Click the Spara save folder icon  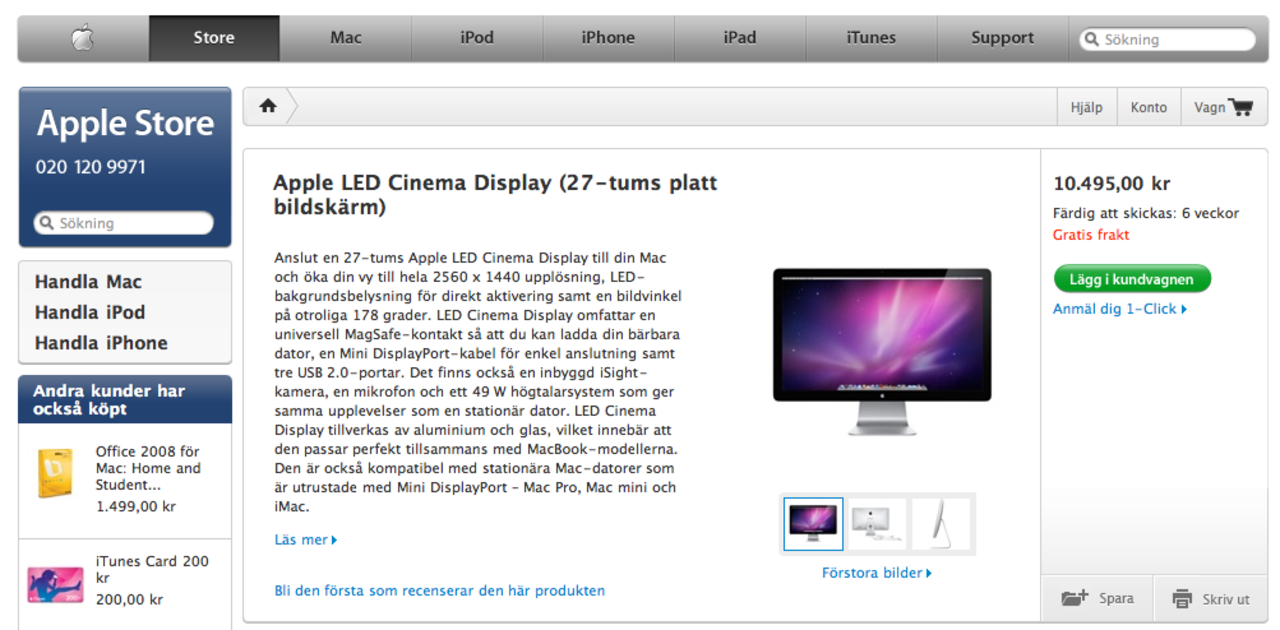pyautogui.click(x=1074, y=599)
